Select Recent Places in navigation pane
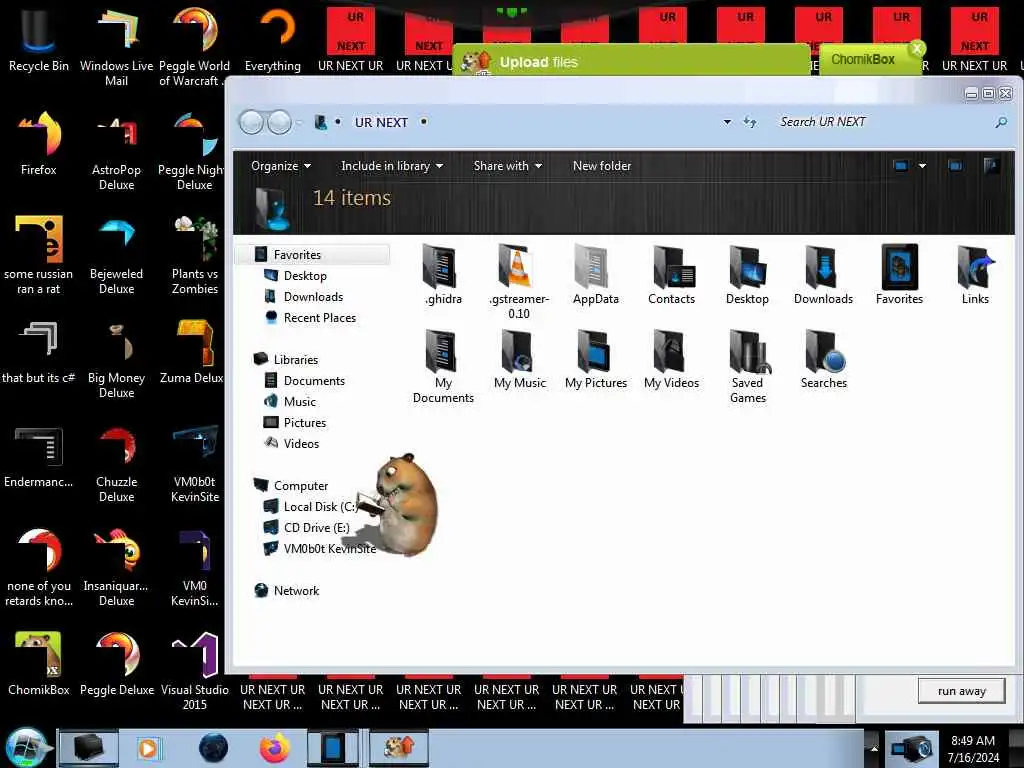 tap(319, 317)
